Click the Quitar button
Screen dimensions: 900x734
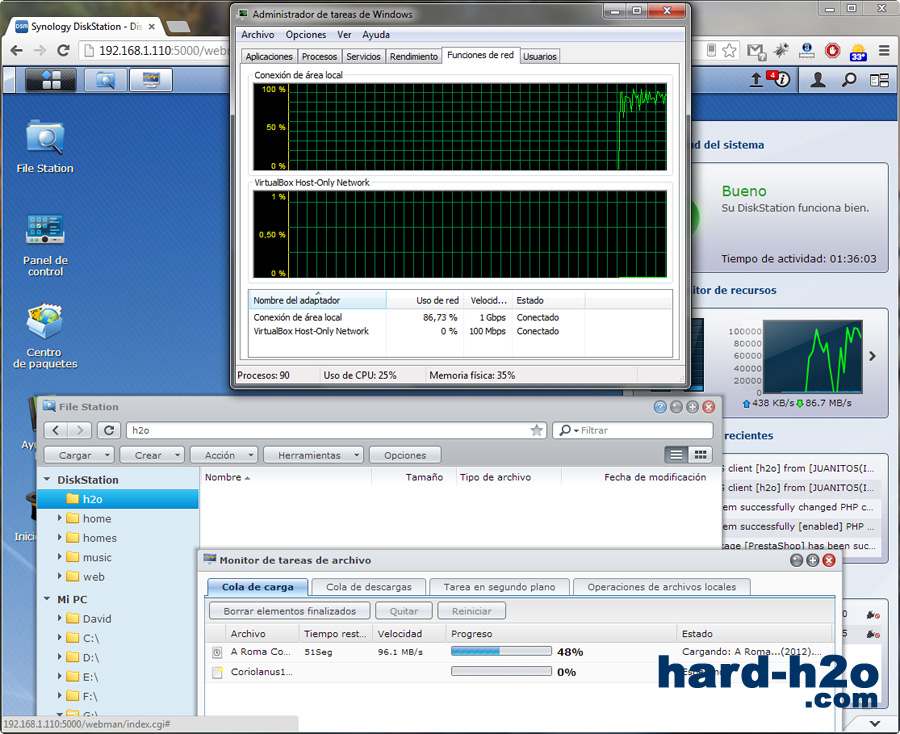pos(404,611)
